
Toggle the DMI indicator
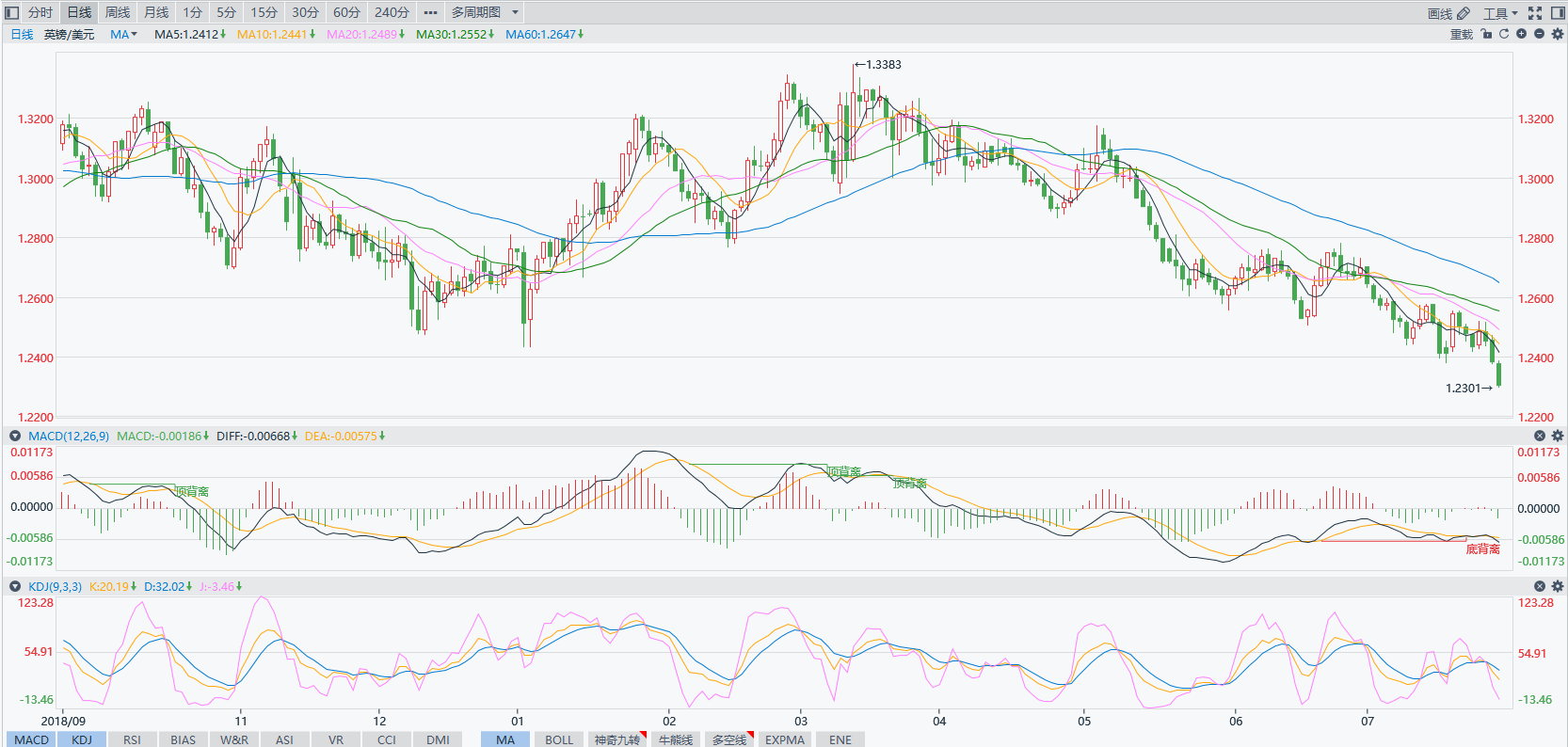(438, 739)
